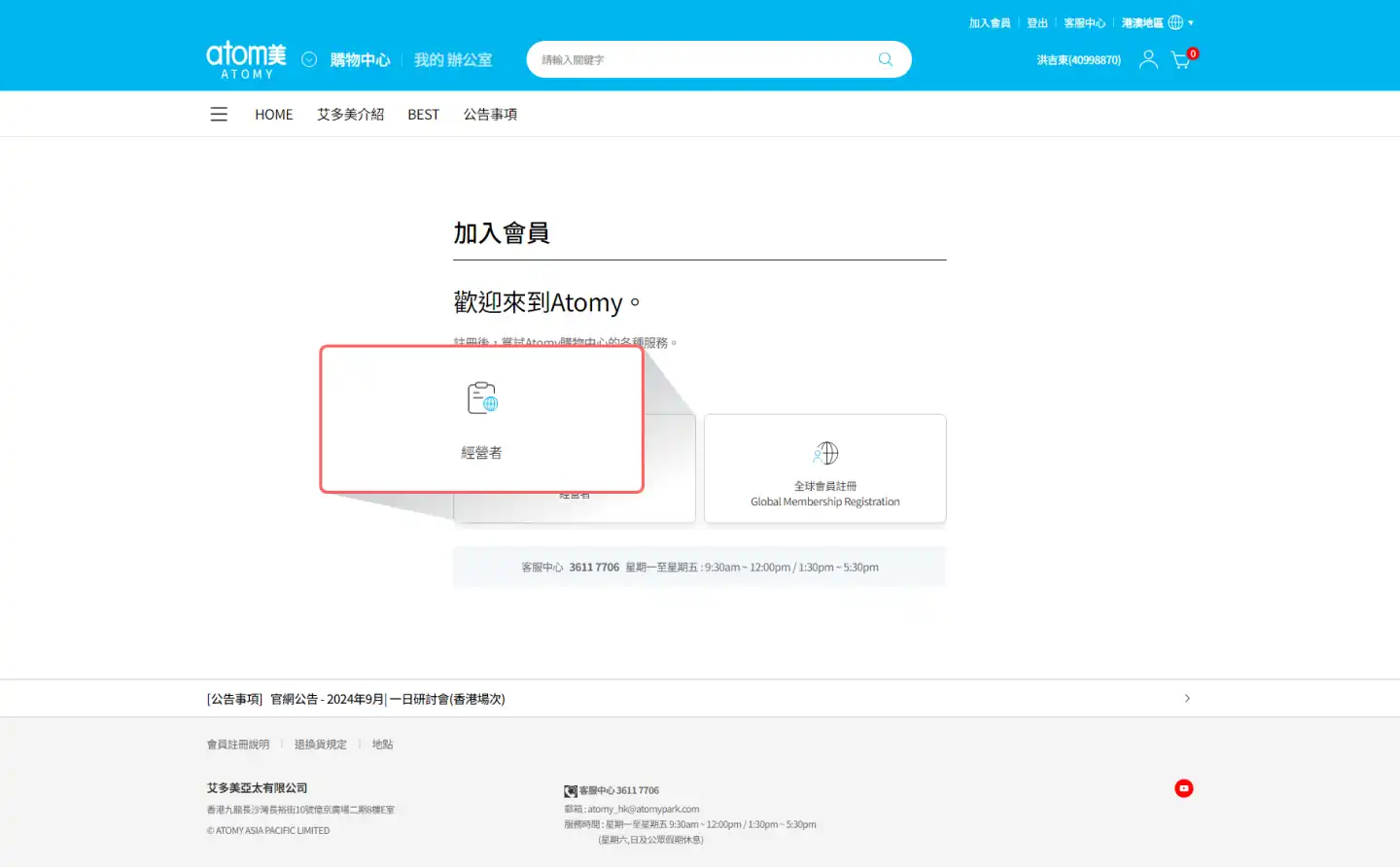Screen dimensions: 1400x867
Task: Open the shopping cart icon
Action: click(x=1180, y=60)
